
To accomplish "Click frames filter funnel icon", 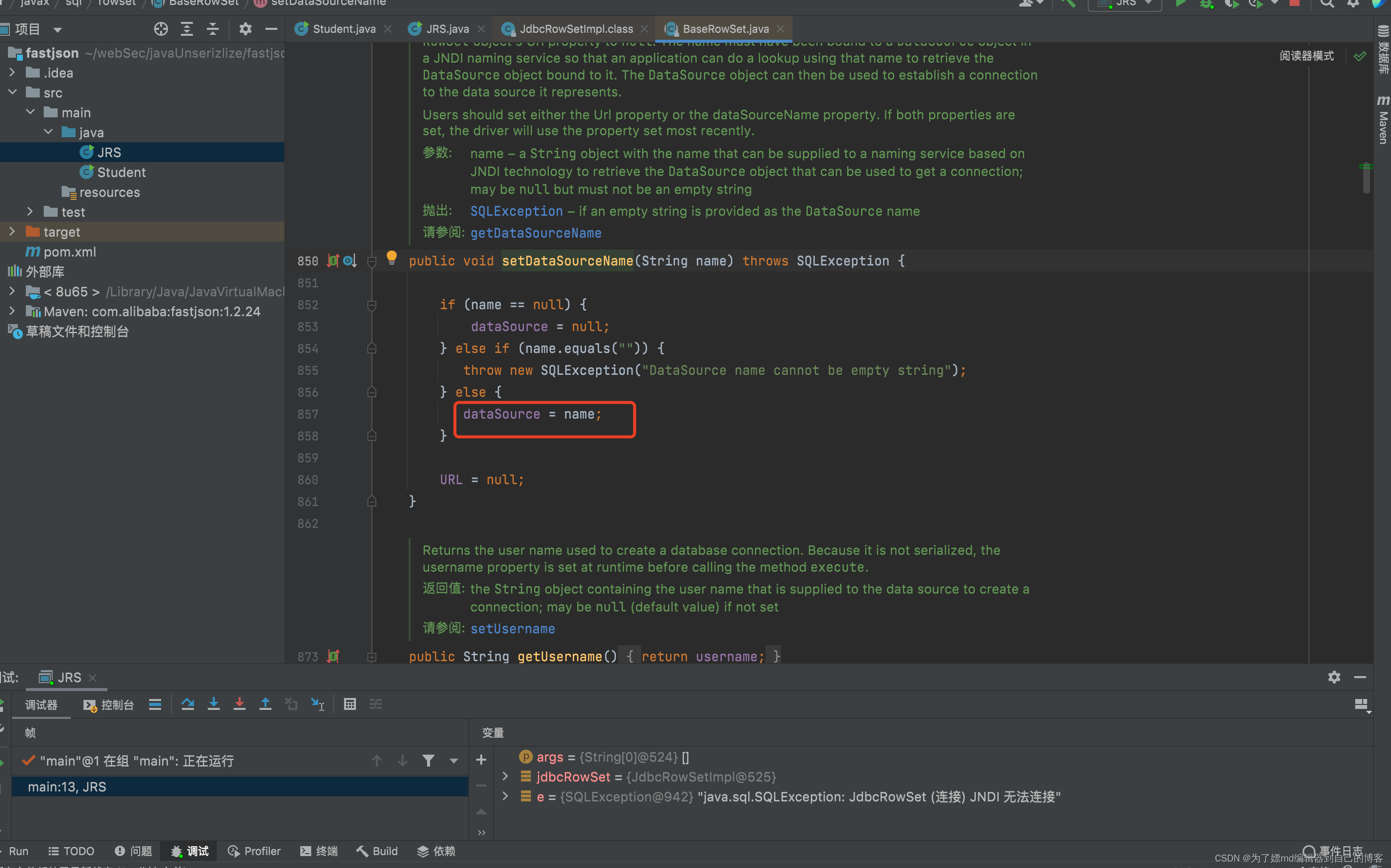I will tap(428, 761).
